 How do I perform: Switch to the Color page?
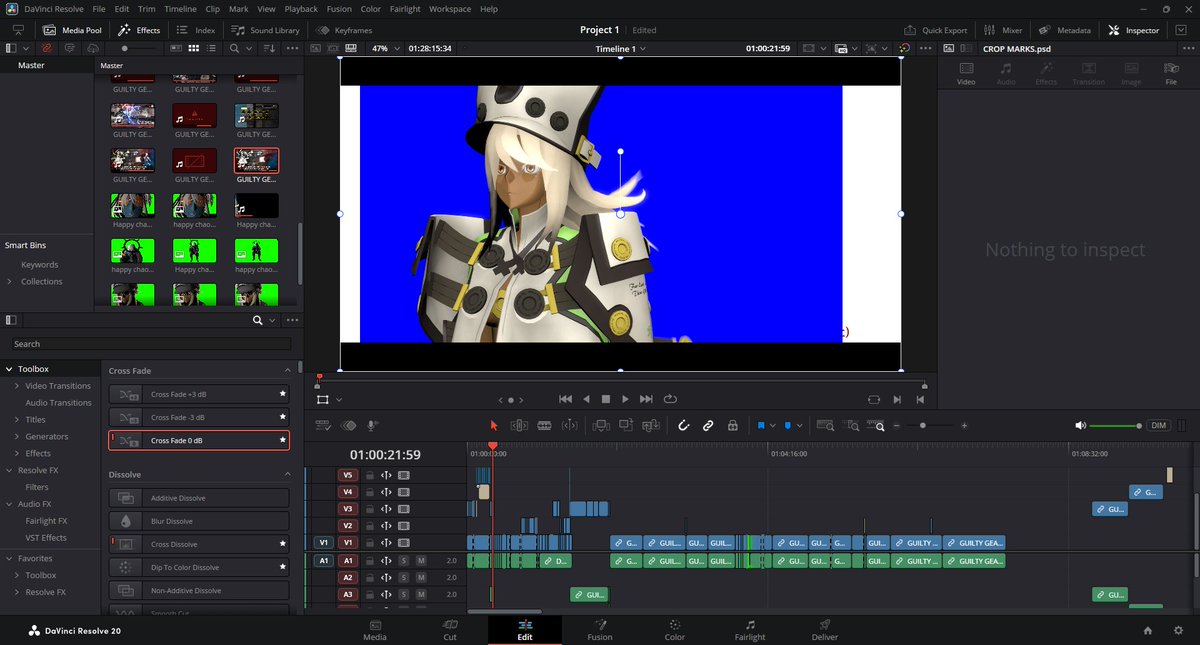[x=675, y=629]
